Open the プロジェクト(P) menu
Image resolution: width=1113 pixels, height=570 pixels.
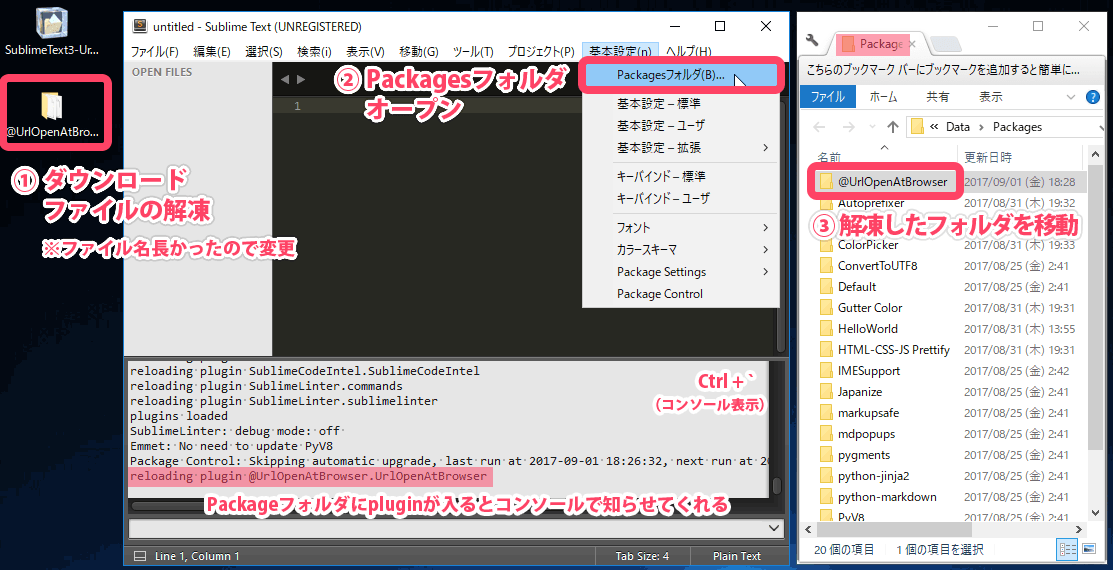[x=540, y=52]
